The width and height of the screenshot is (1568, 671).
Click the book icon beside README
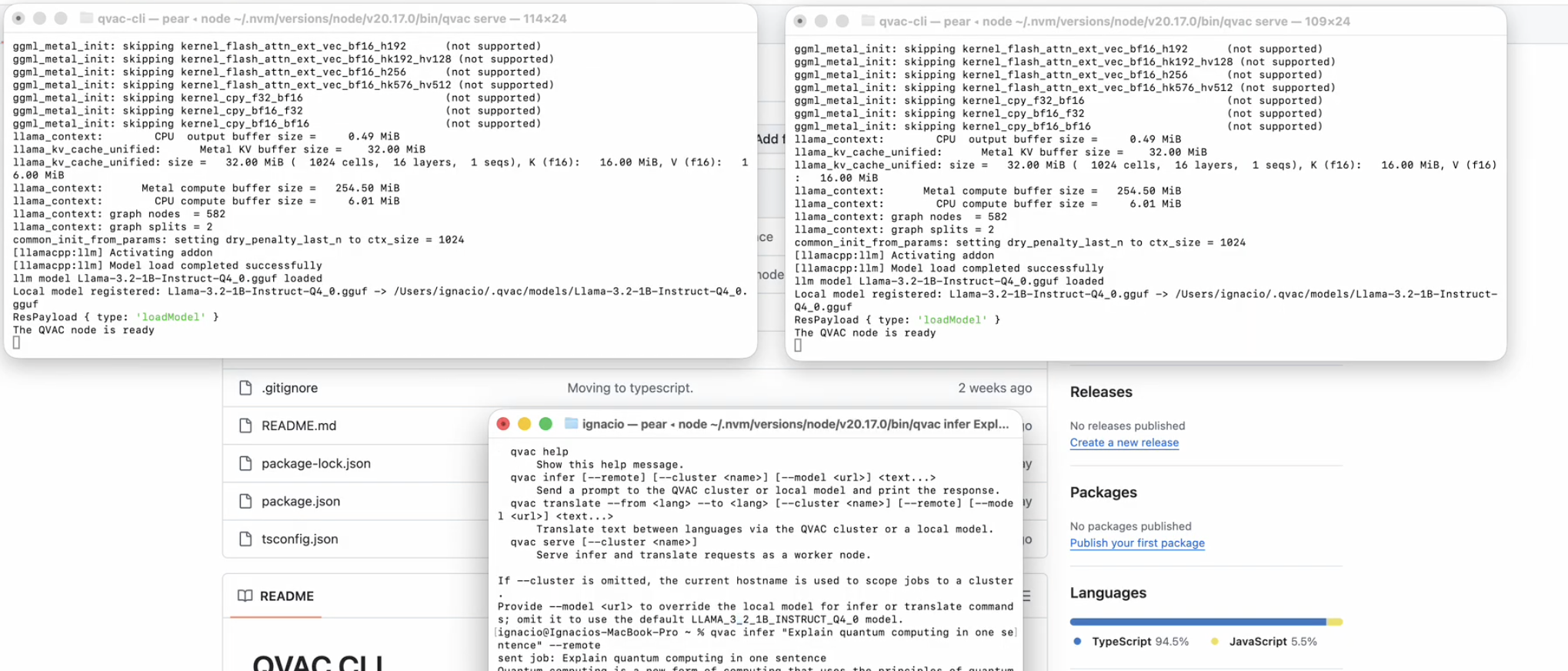[245, 596]
